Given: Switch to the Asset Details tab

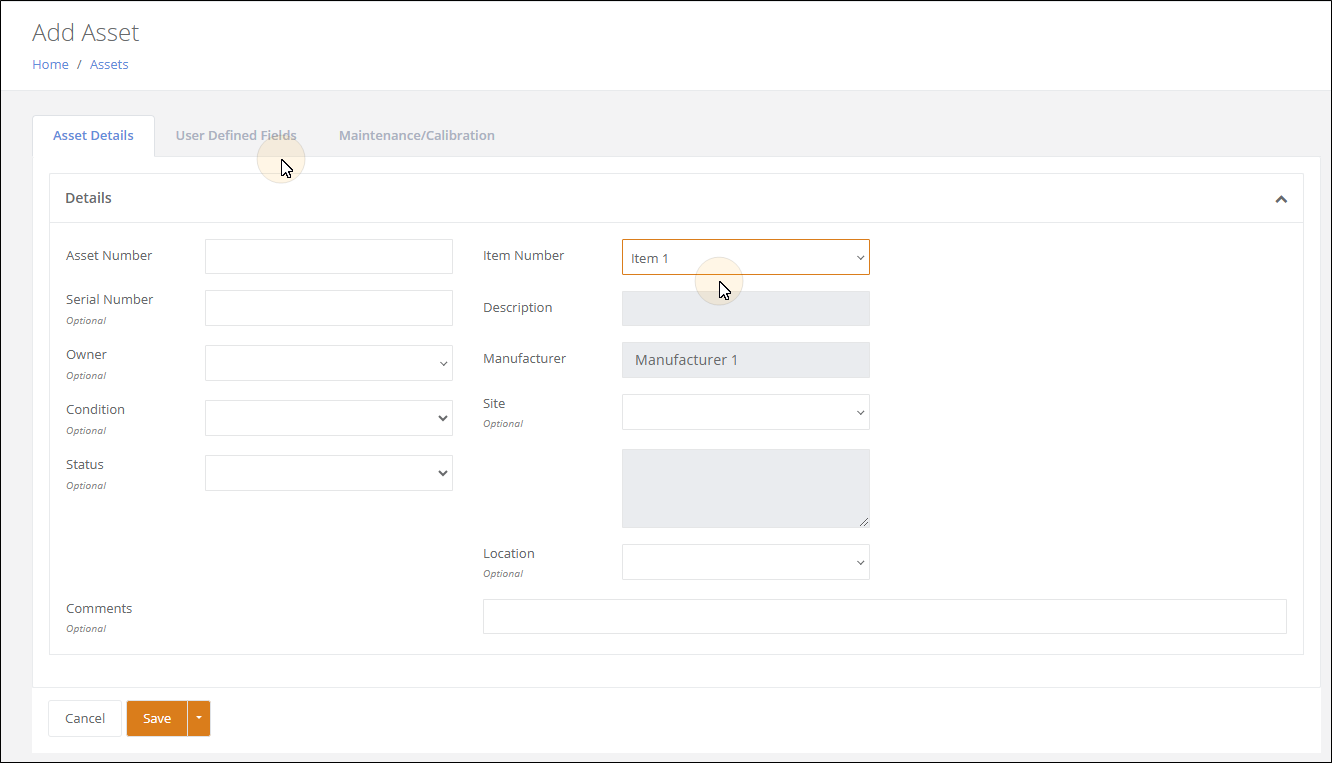Looking at the screenshot, I should tap(93, 136).
